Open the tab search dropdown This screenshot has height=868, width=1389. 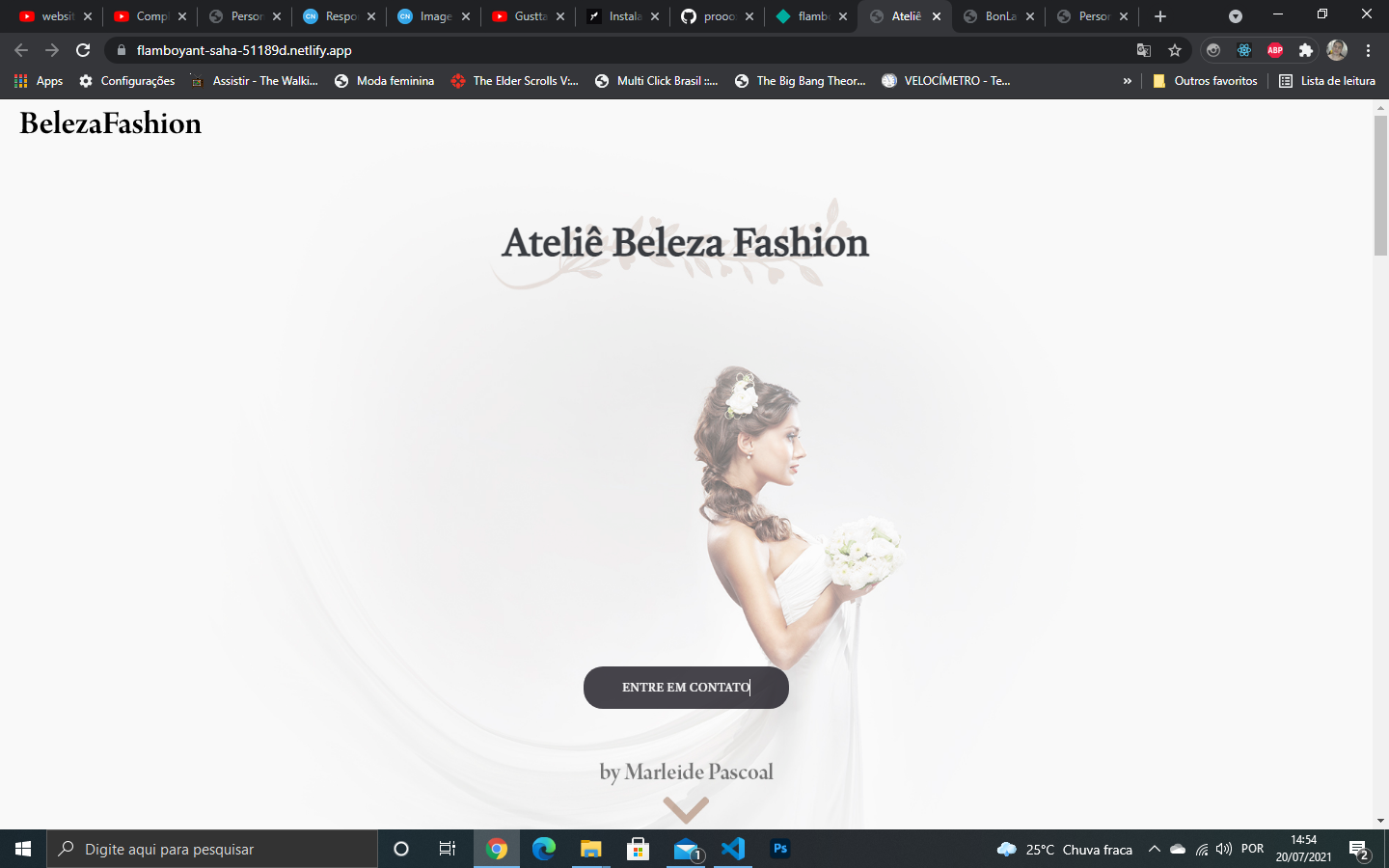1236,16
